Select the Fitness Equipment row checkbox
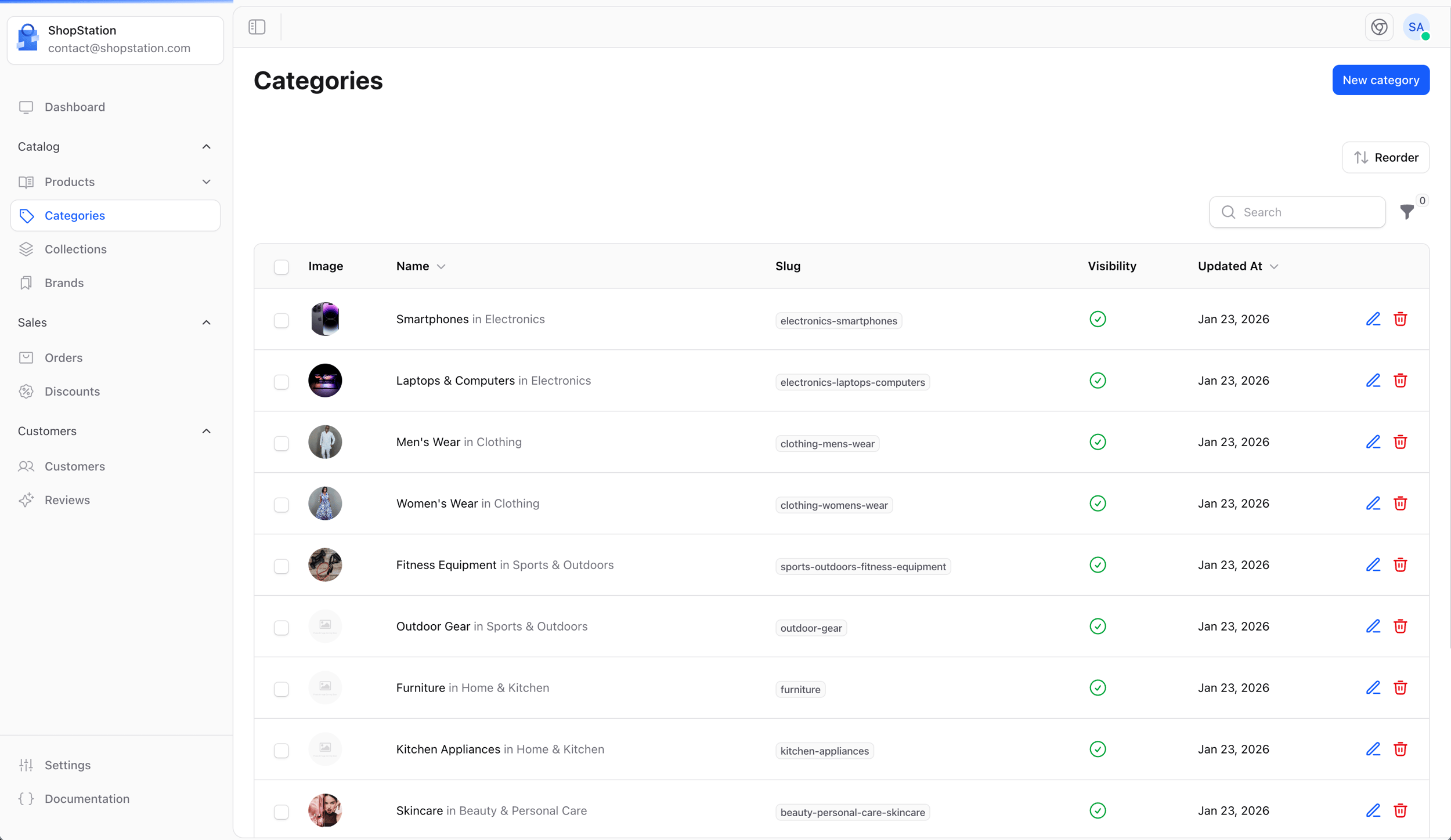 pyautogui.click(x=281, y=567)
